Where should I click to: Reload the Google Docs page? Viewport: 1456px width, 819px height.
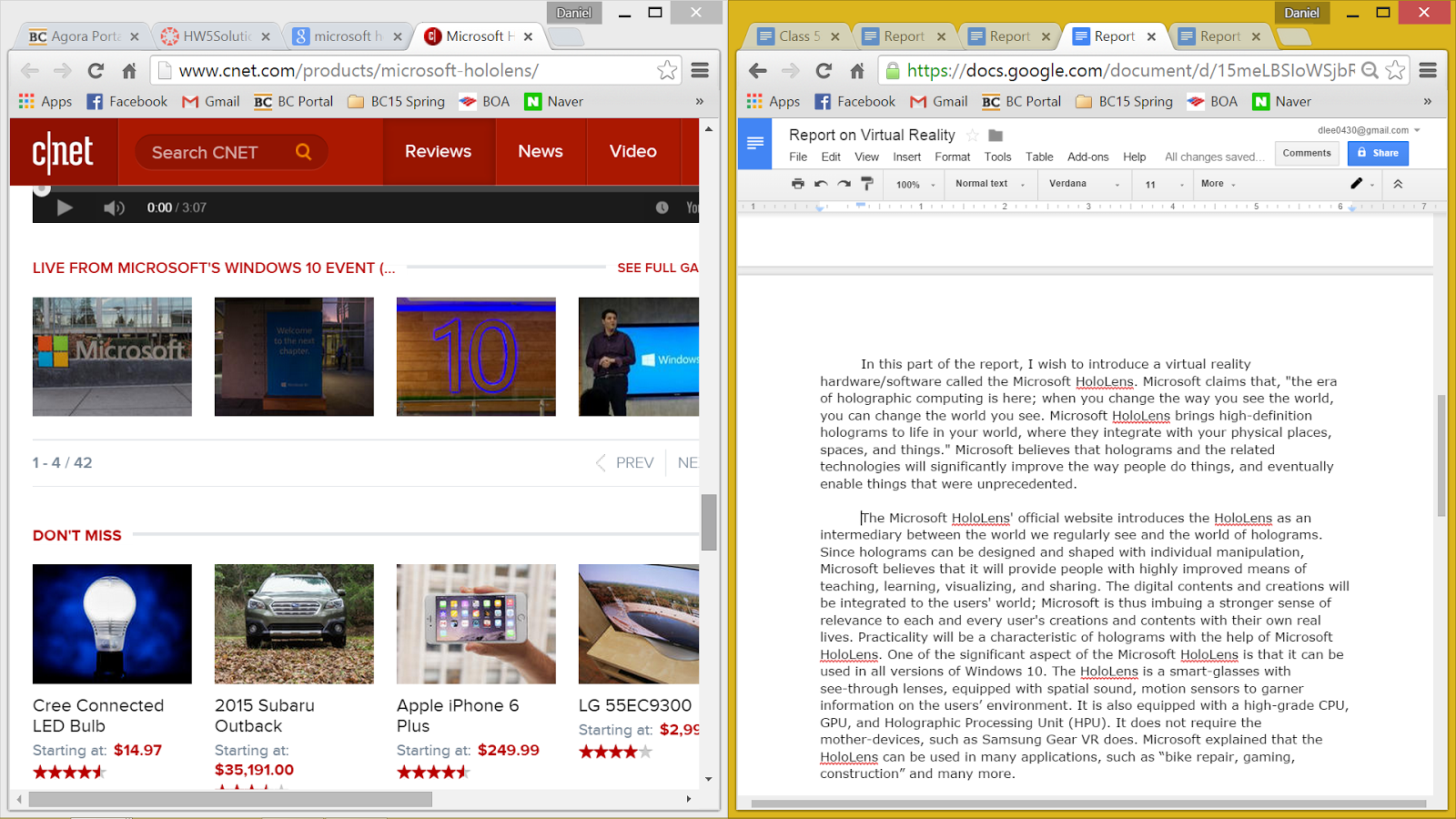coord(824,70)
